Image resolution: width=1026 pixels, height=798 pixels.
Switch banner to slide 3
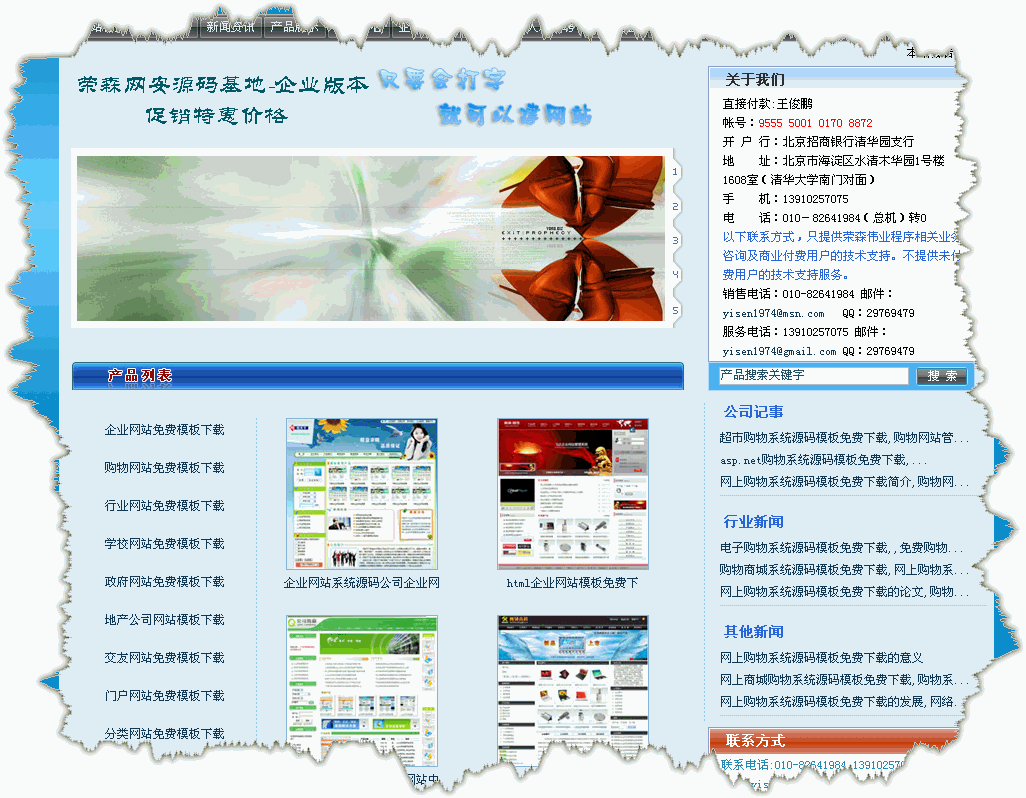(x=675, y=240)
